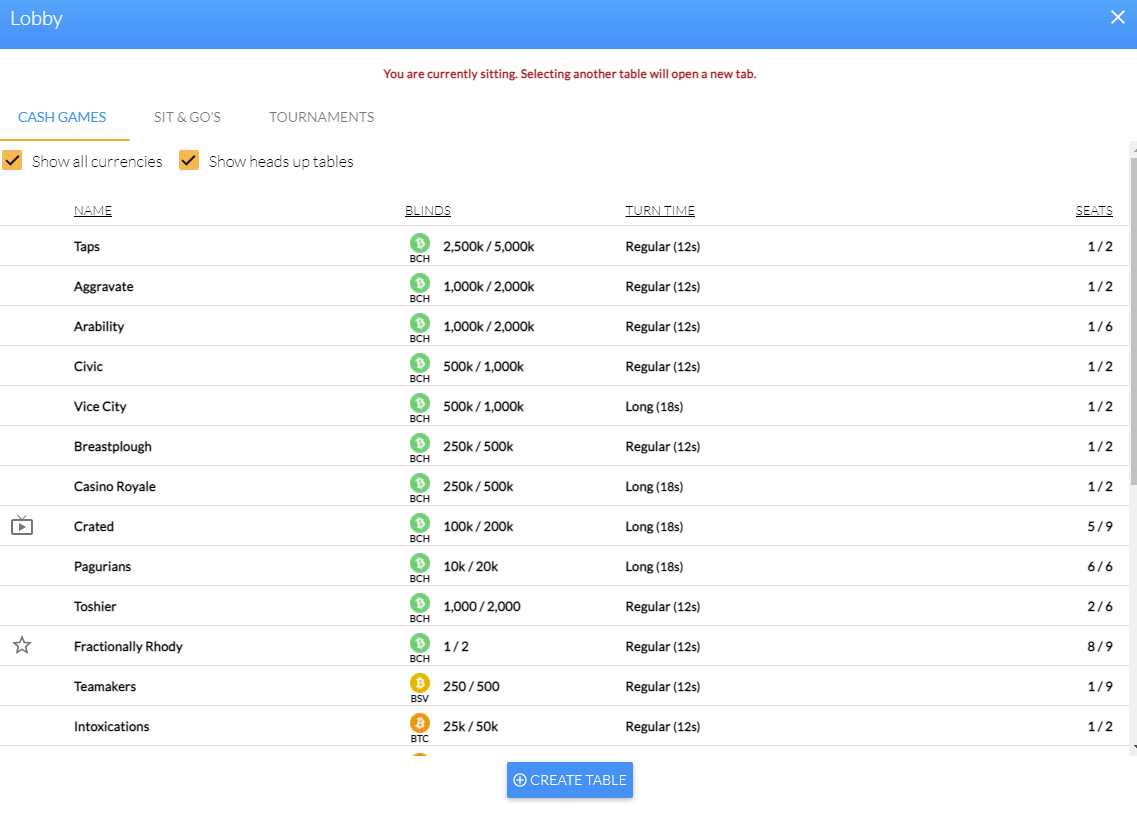Select the Arability table

coord(99,326)
